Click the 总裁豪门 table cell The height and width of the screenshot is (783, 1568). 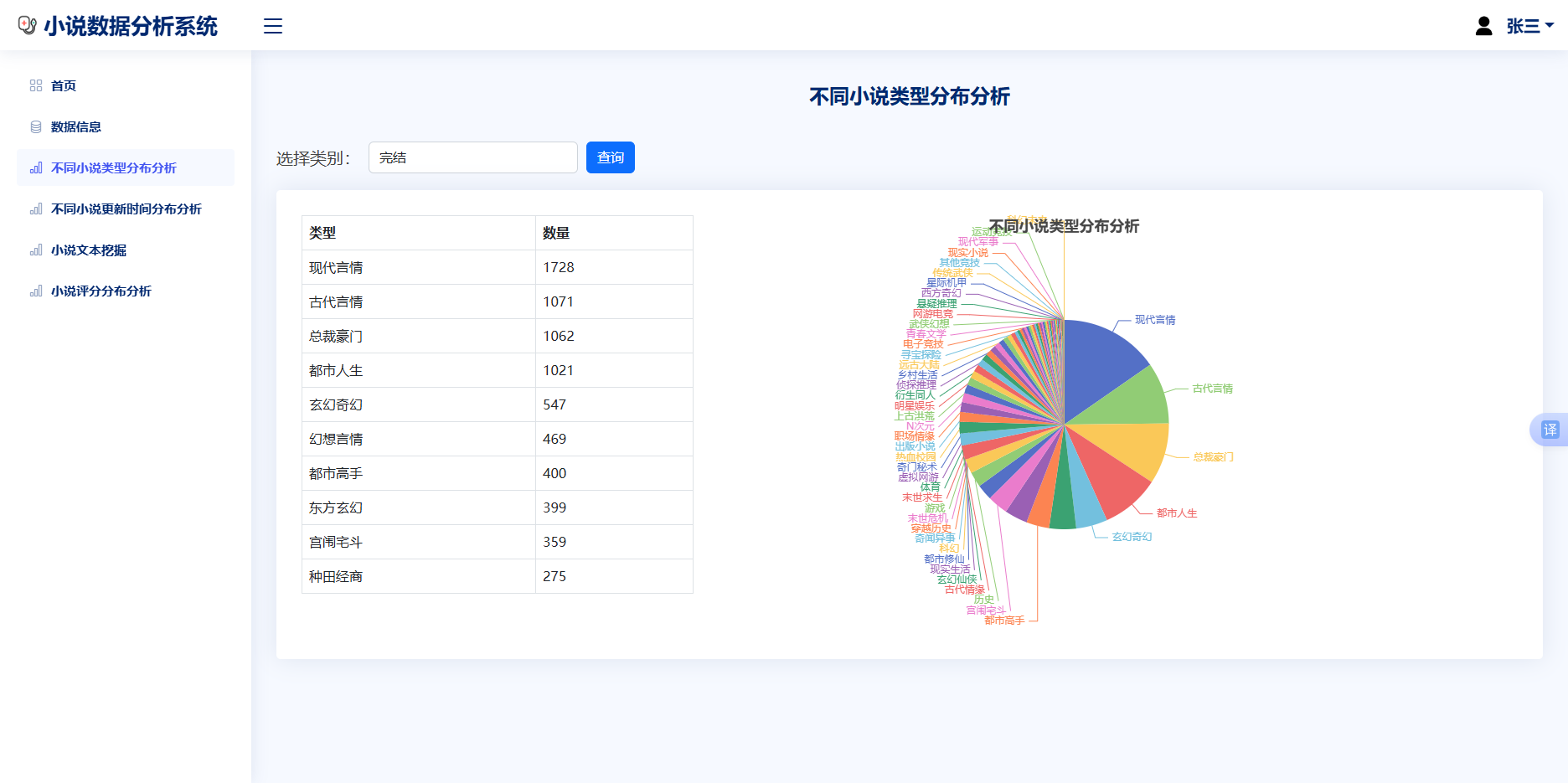point(419,336)
